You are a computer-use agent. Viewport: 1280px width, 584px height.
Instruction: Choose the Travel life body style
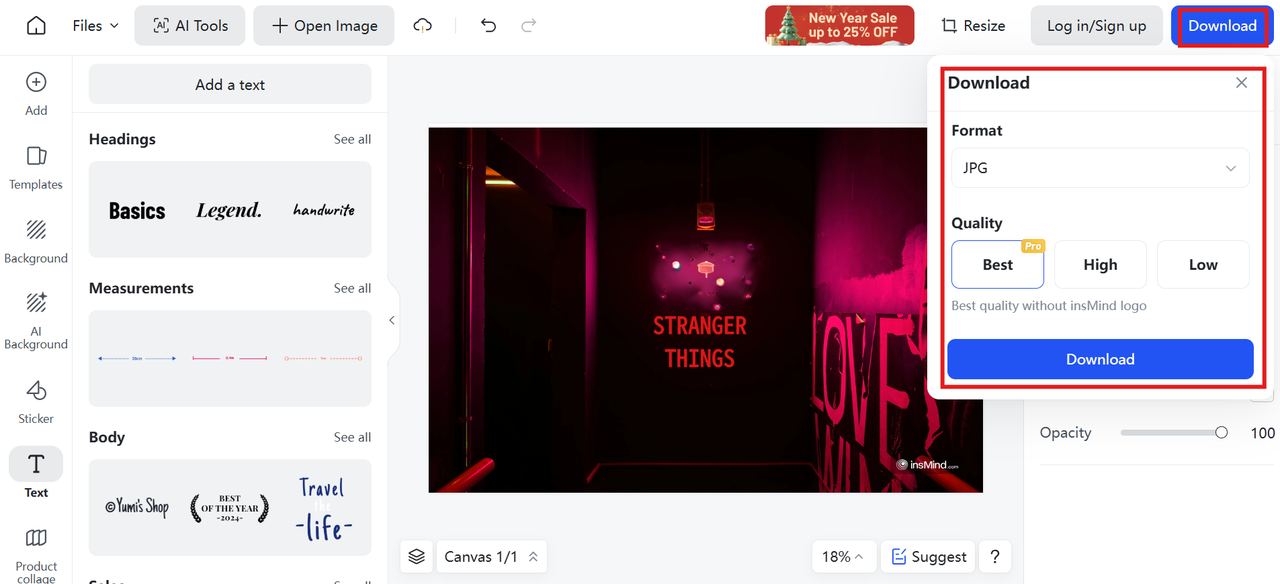pos(324,508)
